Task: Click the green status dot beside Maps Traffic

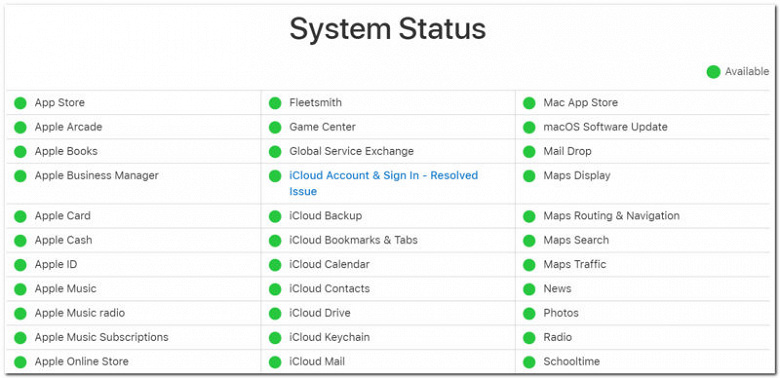Action: point(529,265)
